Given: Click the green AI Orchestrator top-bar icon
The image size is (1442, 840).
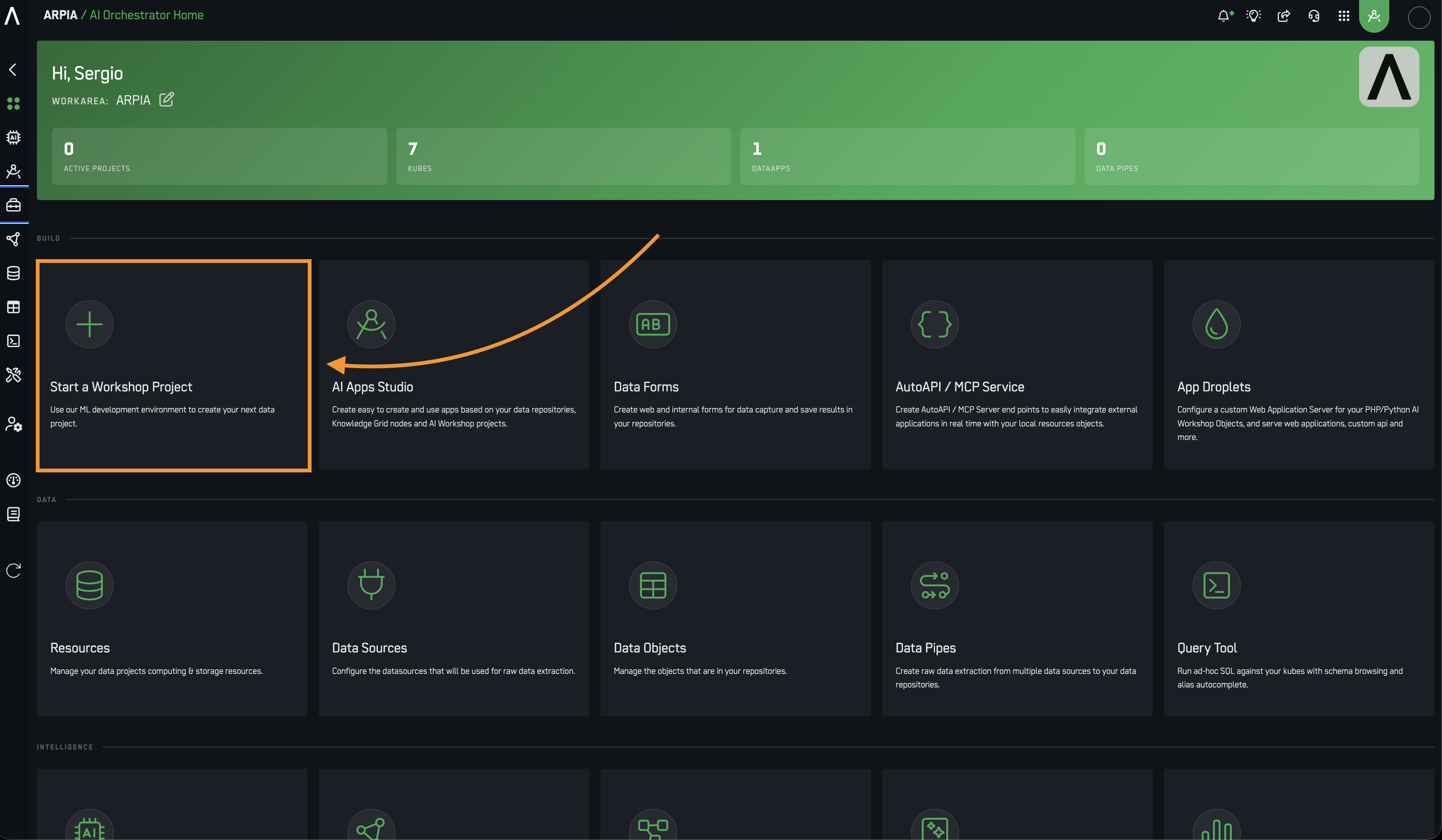Looking at the screenshot, I should [x=1374, y=15].
